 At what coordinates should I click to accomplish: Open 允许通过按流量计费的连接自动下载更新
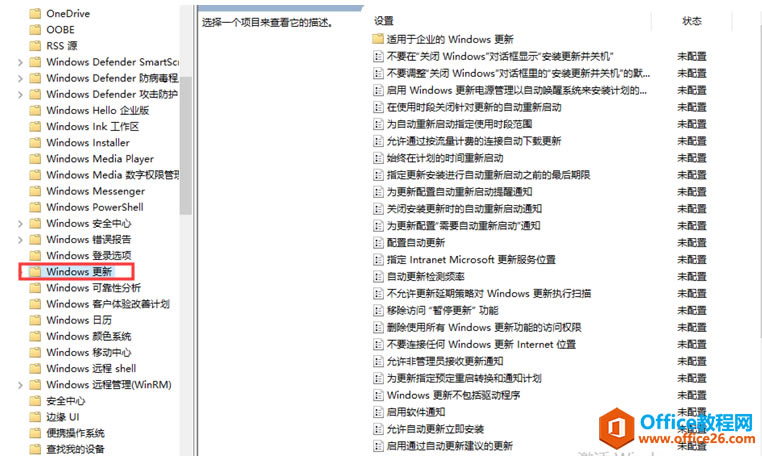(474, 141)
